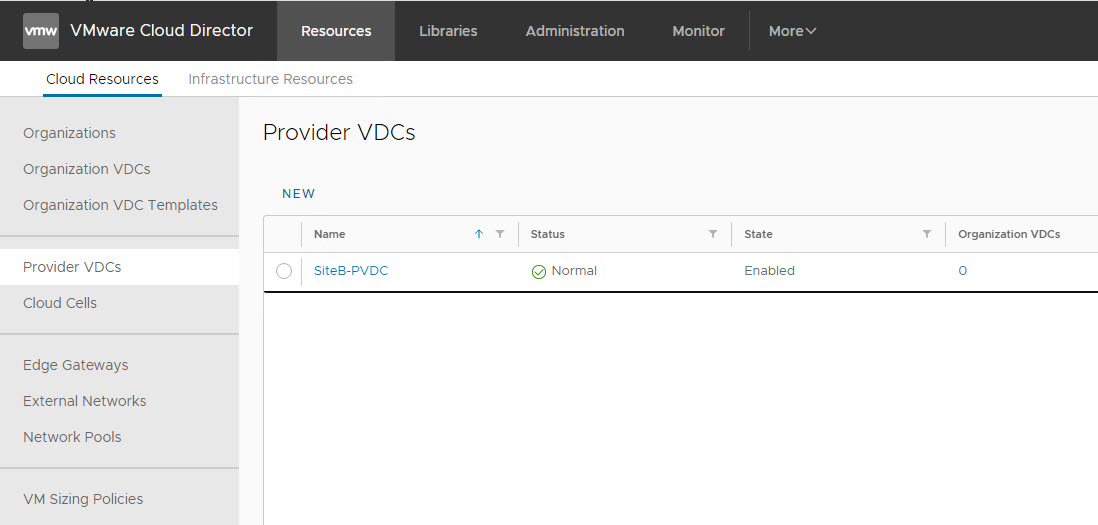
Task: Click the Name column filter icon
Action: pyautogui.click(x=500, y=234)
